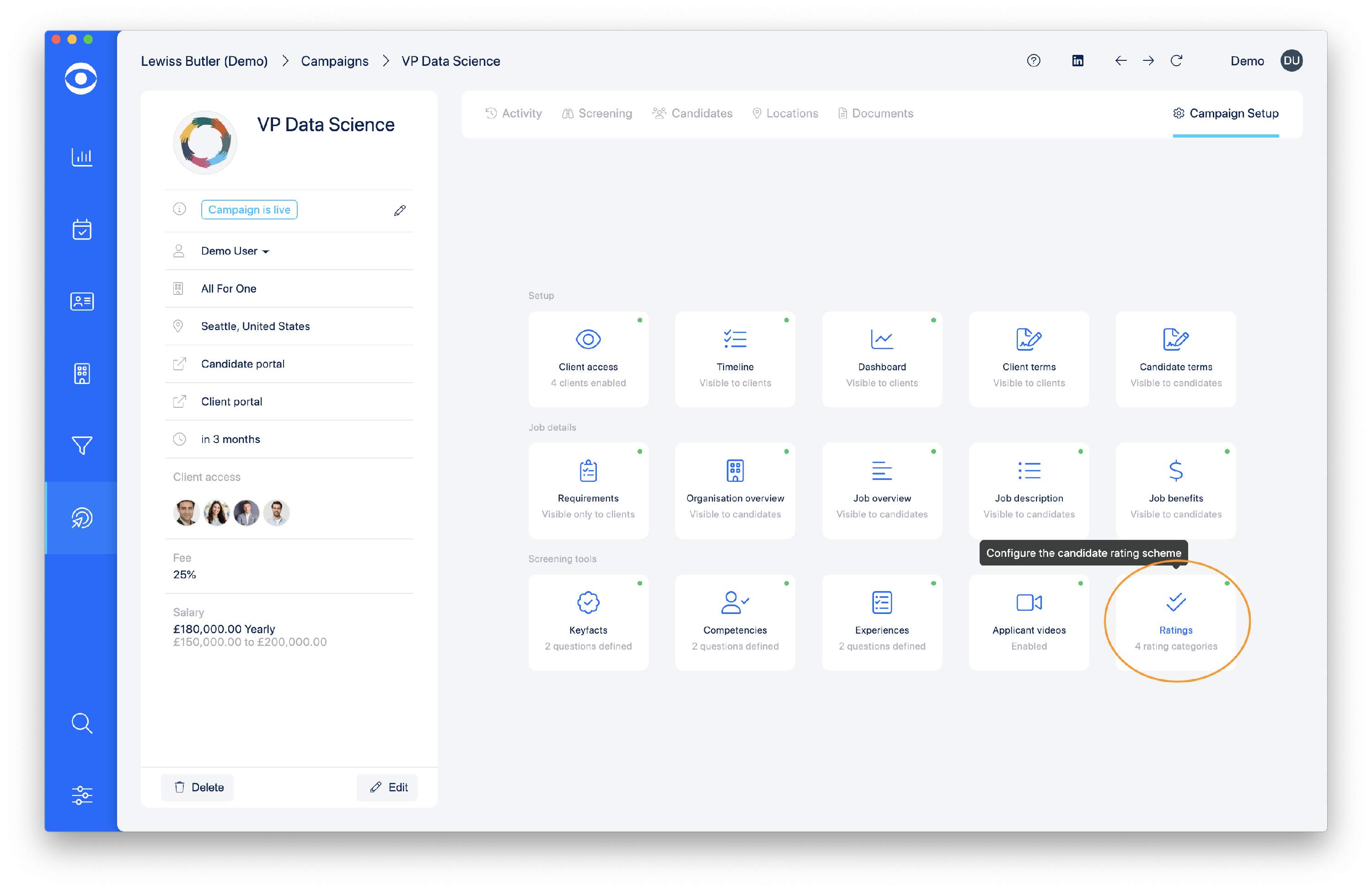Open the Keyfacts screening card

pyautogui.click(x=588, y=622)
